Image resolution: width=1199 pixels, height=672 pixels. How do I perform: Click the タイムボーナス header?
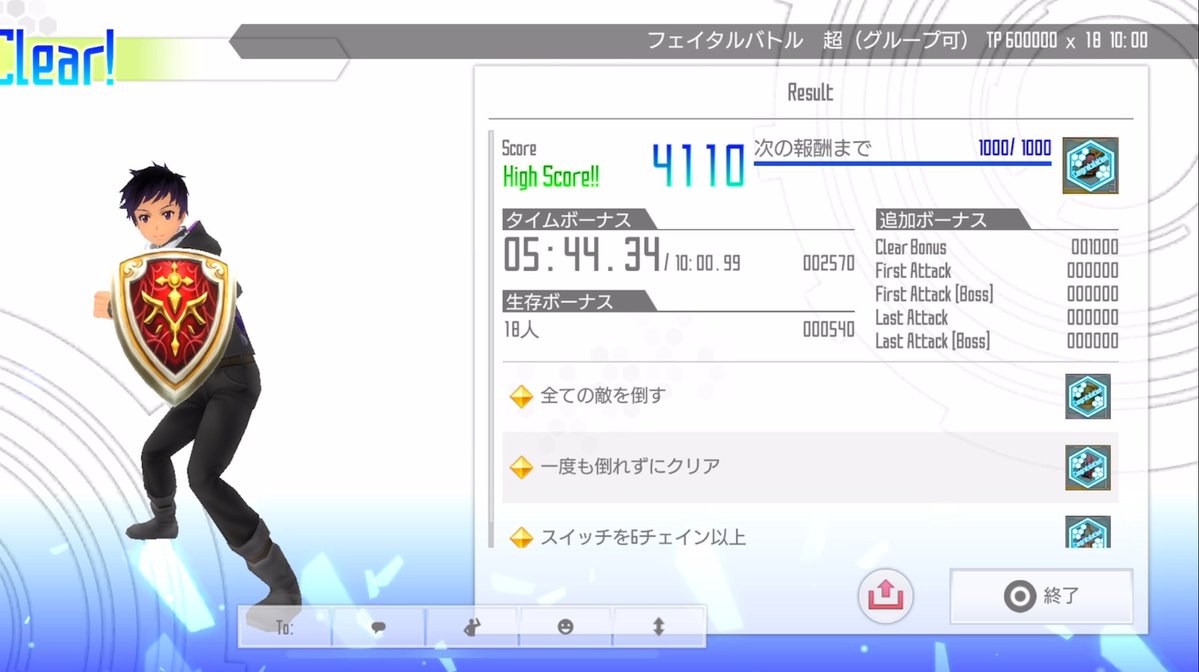click(x=568, y=219)
